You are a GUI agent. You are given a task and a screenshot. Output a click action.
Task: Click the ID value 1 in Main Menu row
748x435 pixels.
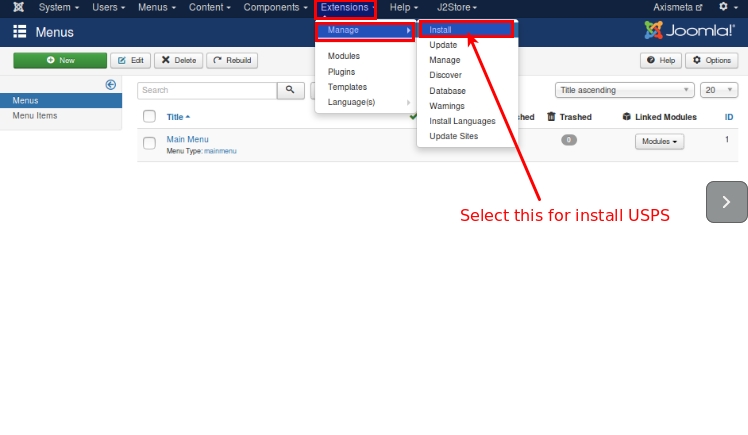pyautogui.click(x=727, y=139)
